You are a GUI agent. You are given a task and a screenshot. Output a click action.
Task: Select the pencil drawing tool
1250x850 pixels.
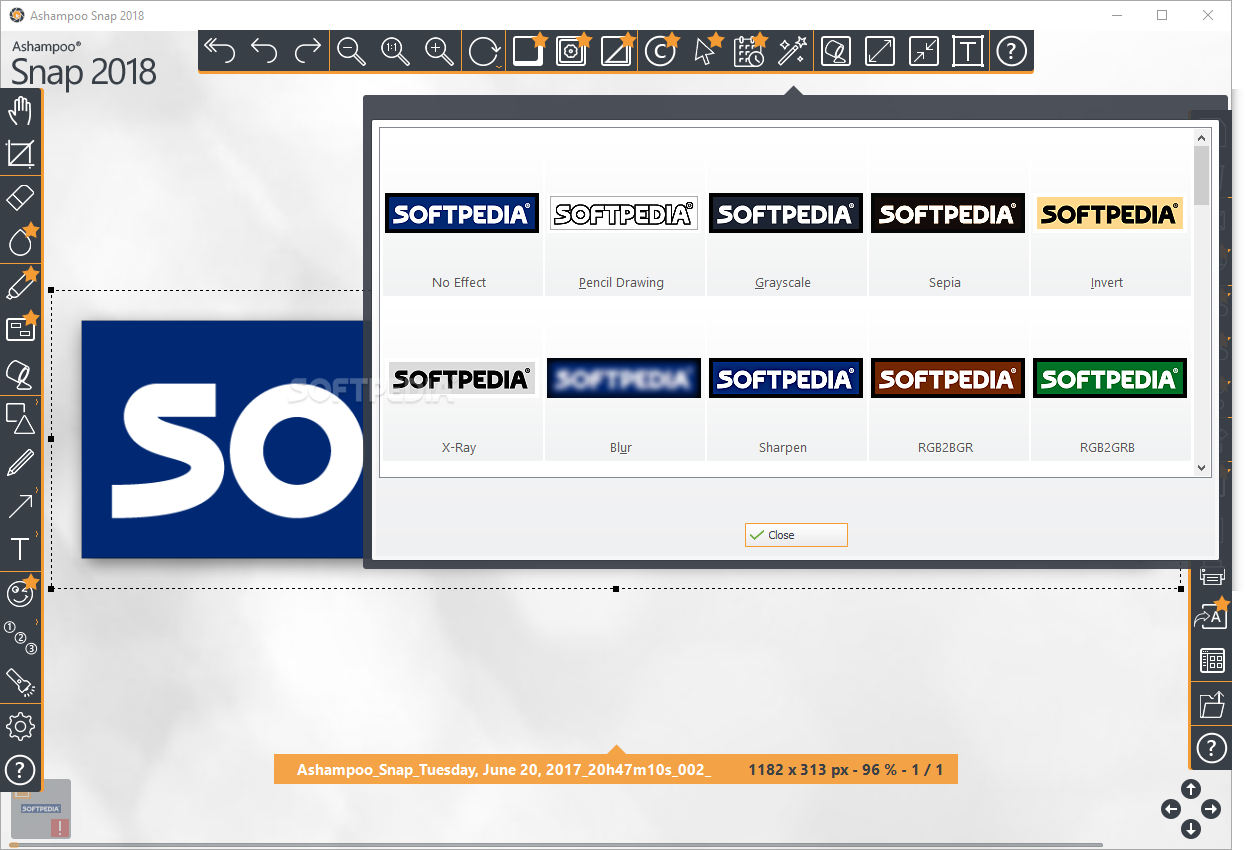pyautogui.click(x=20, y=462)
